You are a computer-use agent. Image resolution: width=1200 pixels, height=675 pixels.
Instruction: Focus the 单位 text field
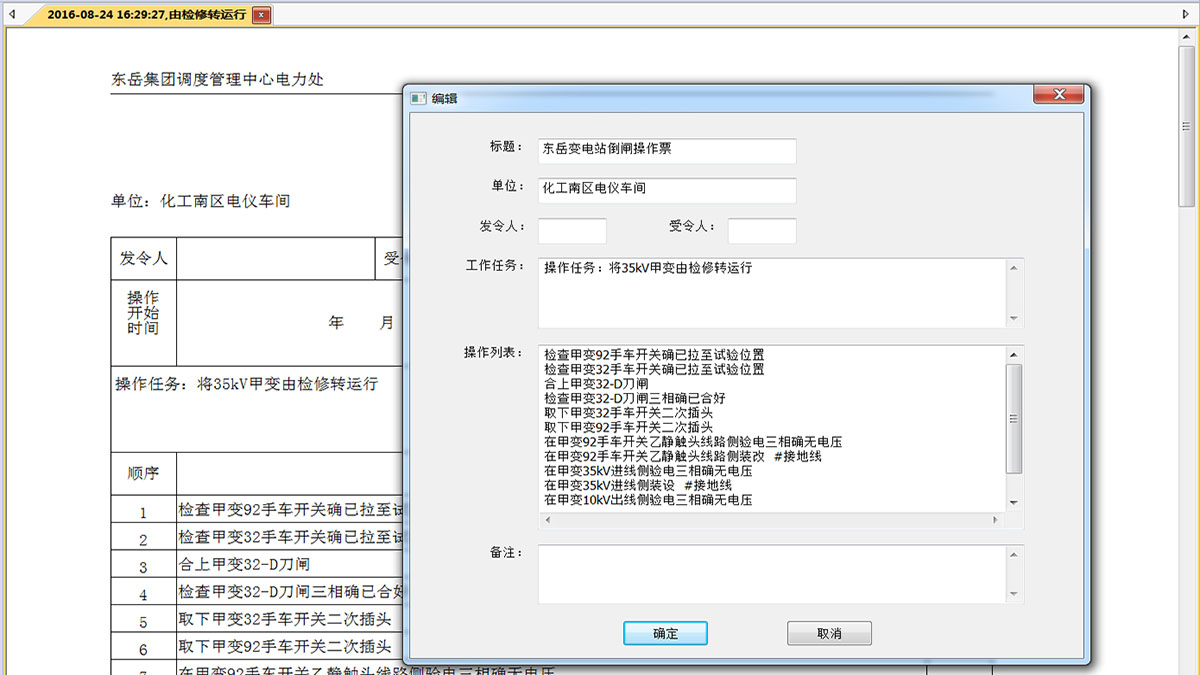[667, 190]
